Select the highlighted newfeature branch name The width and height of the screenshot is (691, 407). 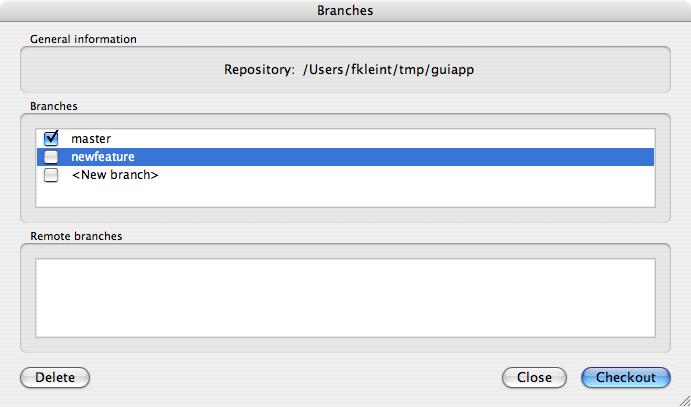click(x=102, y=157)
